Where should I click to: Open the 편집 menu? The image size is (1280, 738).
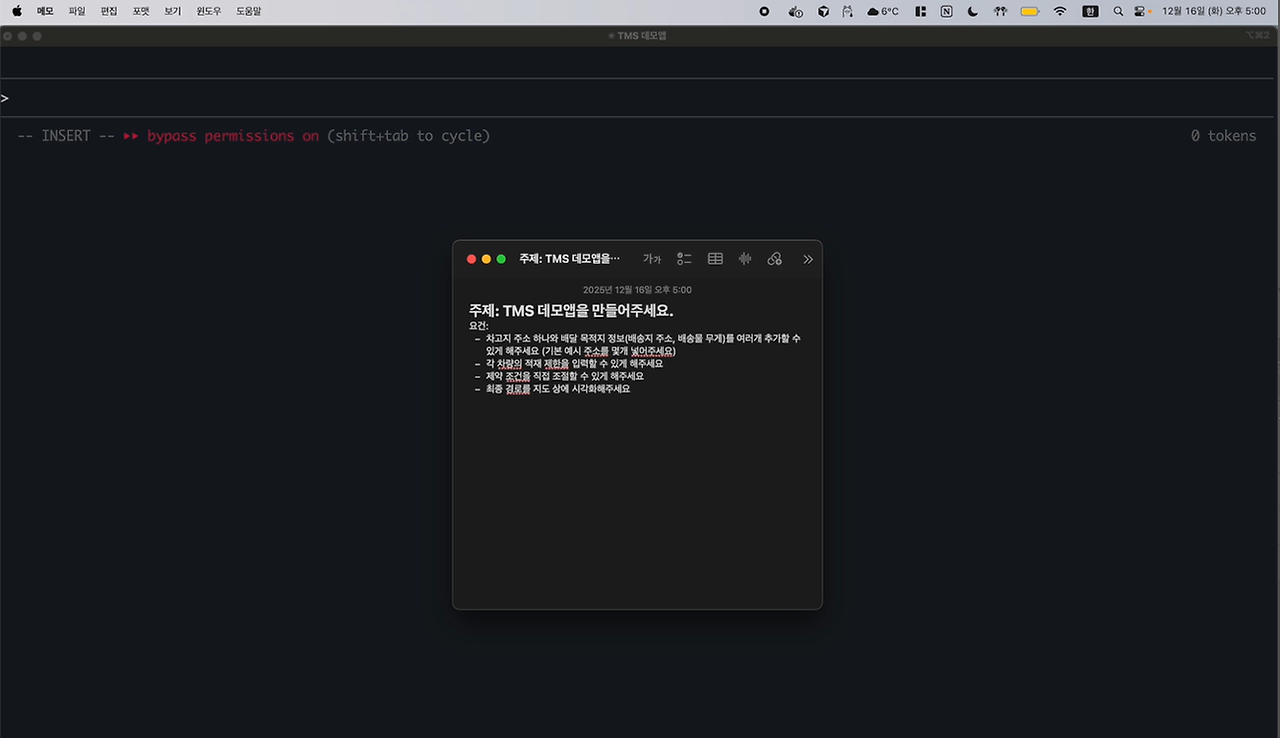pos(109,11)
